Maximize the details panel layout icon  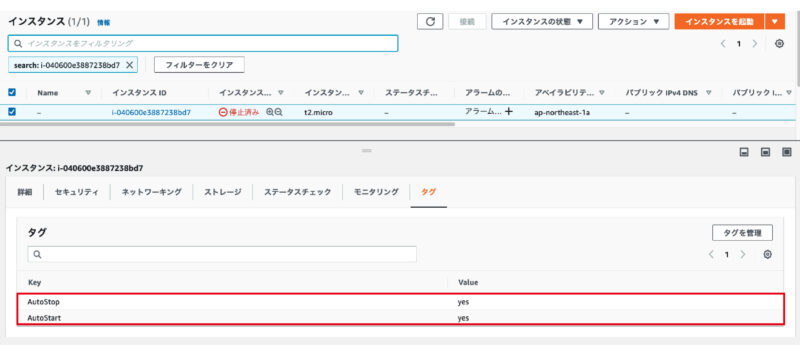(787, 152)
